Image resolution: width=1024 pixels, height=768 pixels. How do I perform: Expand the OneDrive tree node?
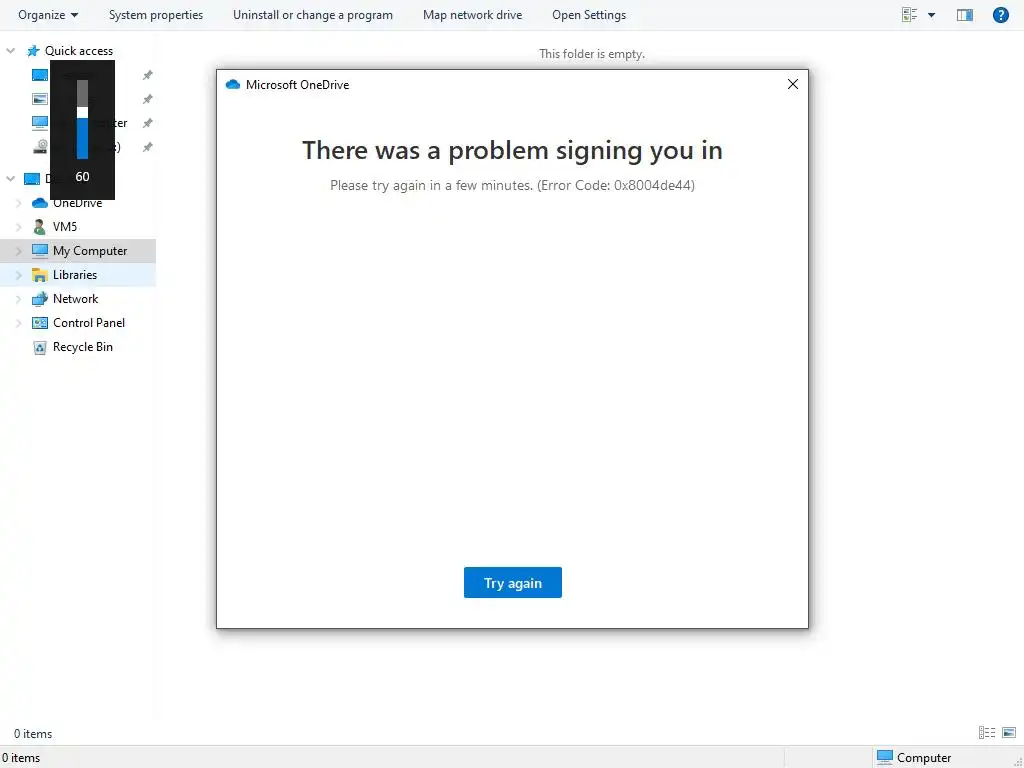coord(18,203)
